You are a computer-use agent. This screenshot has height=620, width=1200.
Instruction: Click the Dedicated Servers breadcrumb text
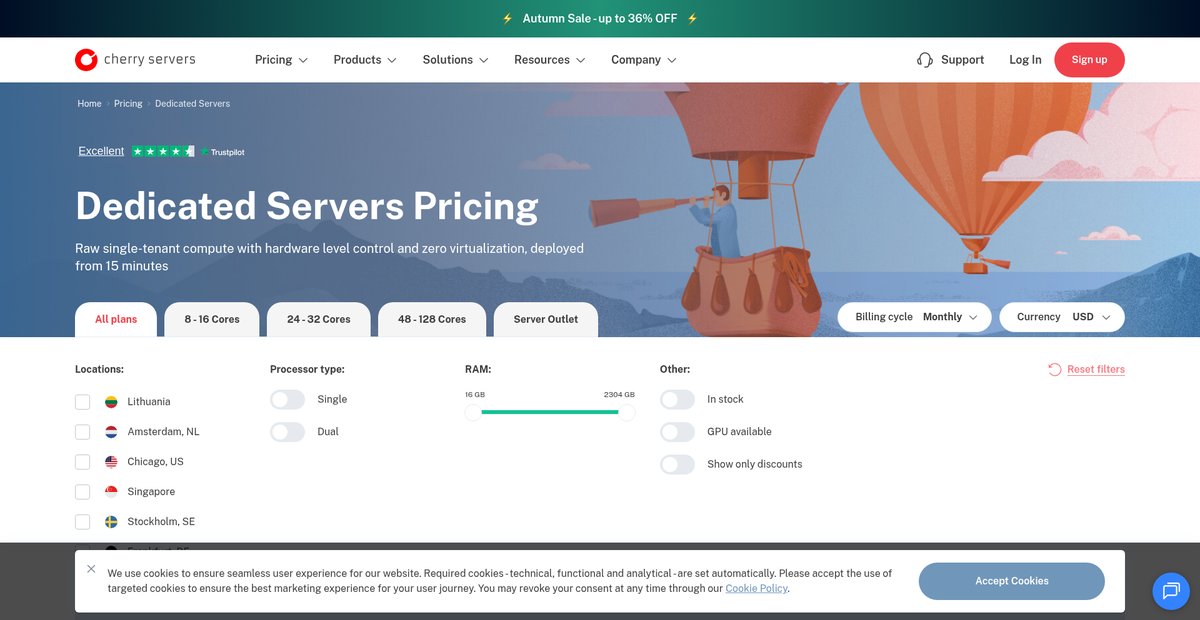pos(192,104)
